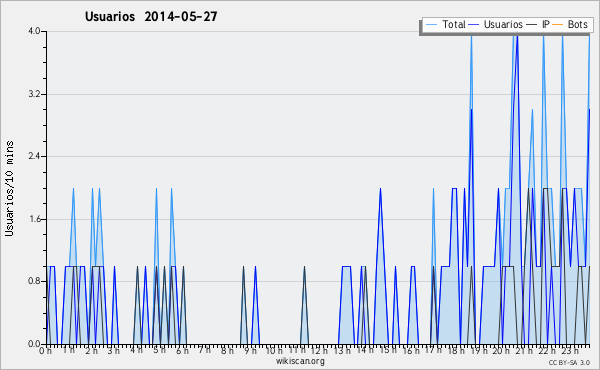This screenshot has height=370, width=600.
Task: Click the 'CC BY-SA 3.0' license text
Action: pyautogui.click(x=569, y=363)
